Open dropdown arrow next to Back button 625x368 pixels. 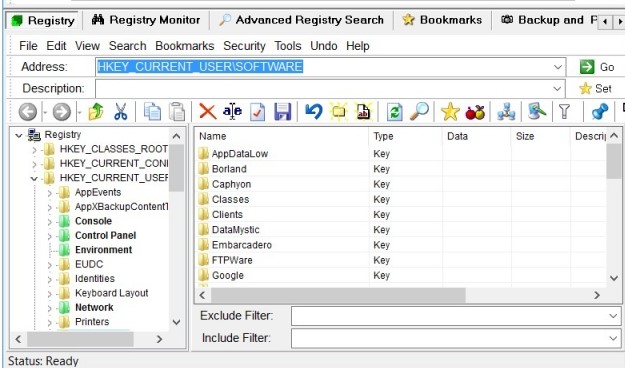tap(45, 113)
